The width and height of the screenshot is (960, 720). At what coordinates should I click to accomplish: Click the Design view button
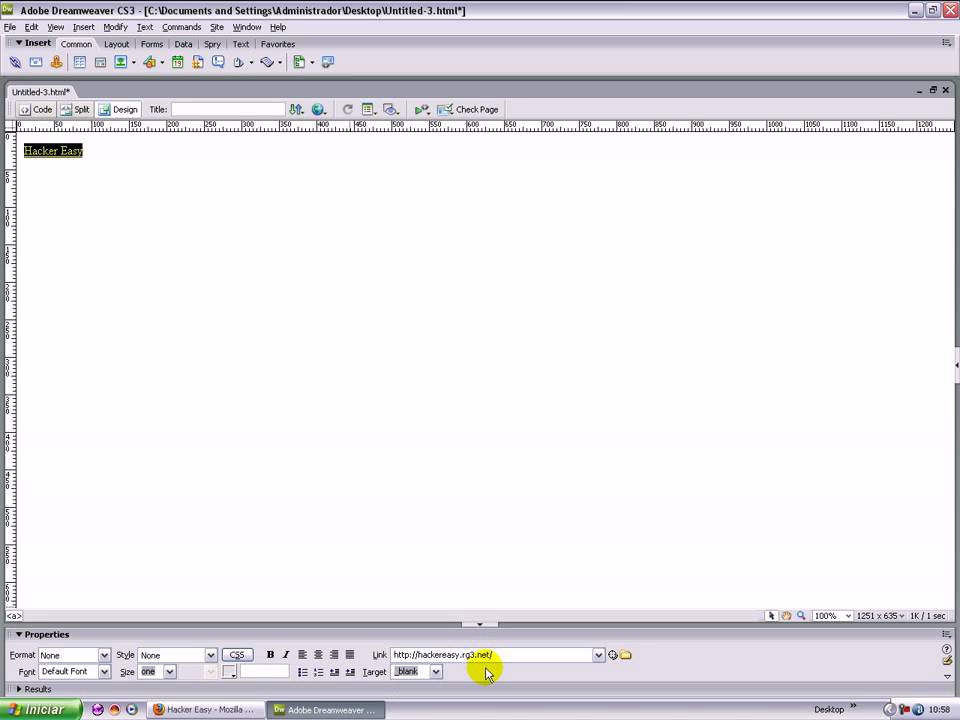(x=119, y=110)
